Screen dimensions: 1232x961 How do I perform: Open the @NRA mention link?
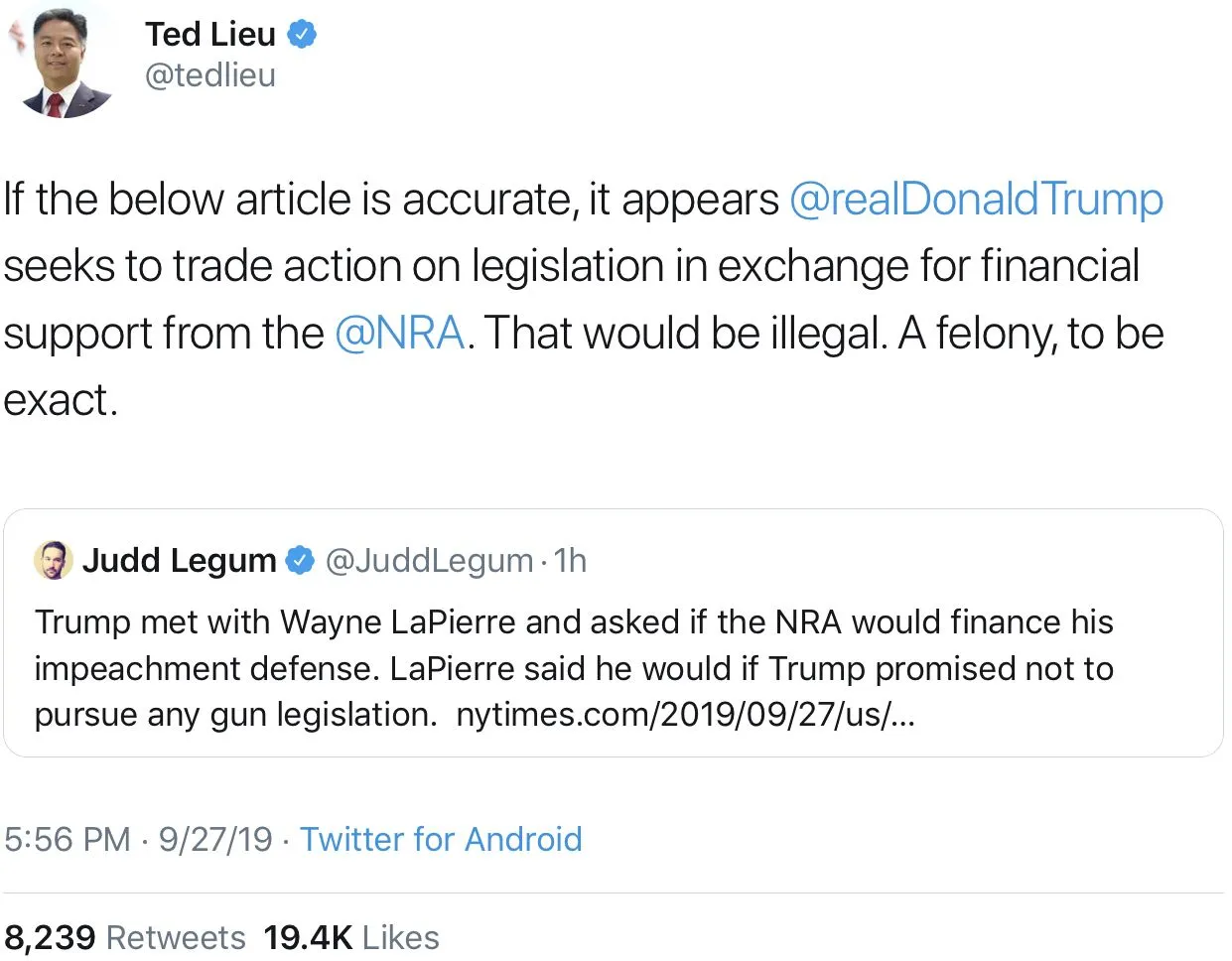click(399, 334)
